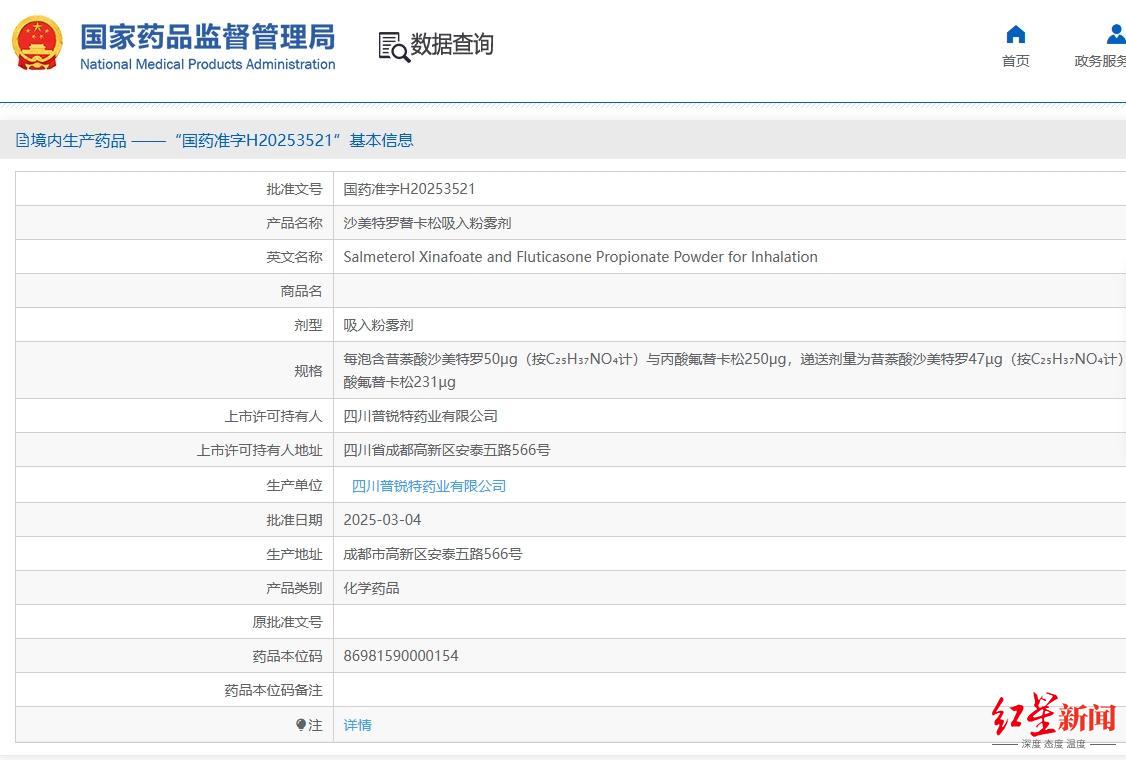Screen dimensions: 1126x760
Task: Go to 首页 via the home icon
Action: pos(1015,44)
